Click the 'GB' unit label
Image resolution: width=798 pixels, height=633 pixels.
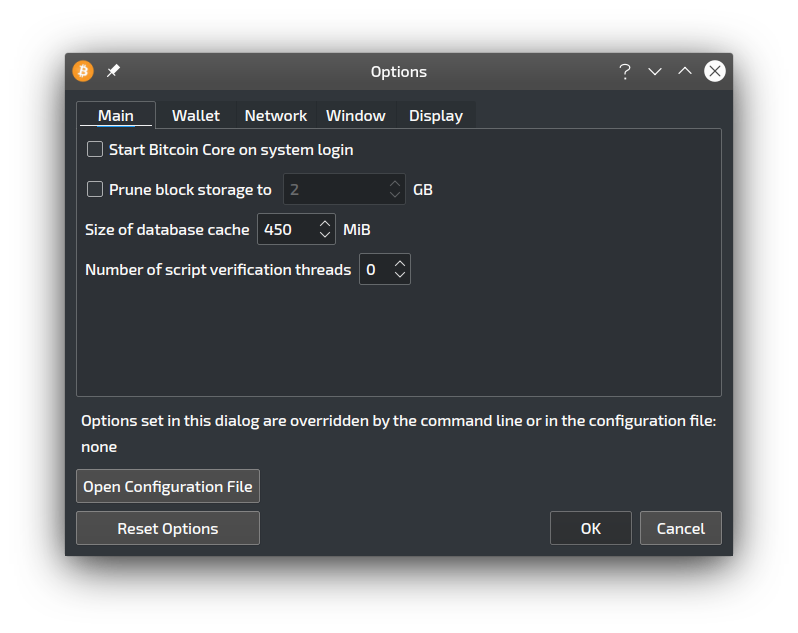(423, 190)
